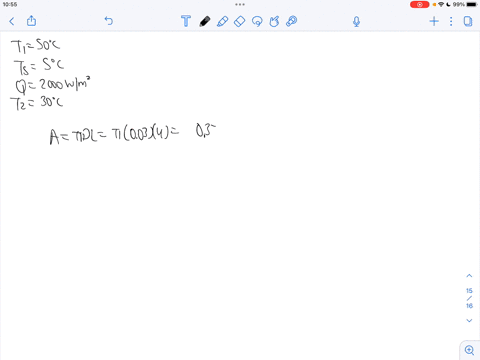Image resolution: width=480 pixels, height=360 pixels.
Task: Open the more options menu
Action: [451, 21]
